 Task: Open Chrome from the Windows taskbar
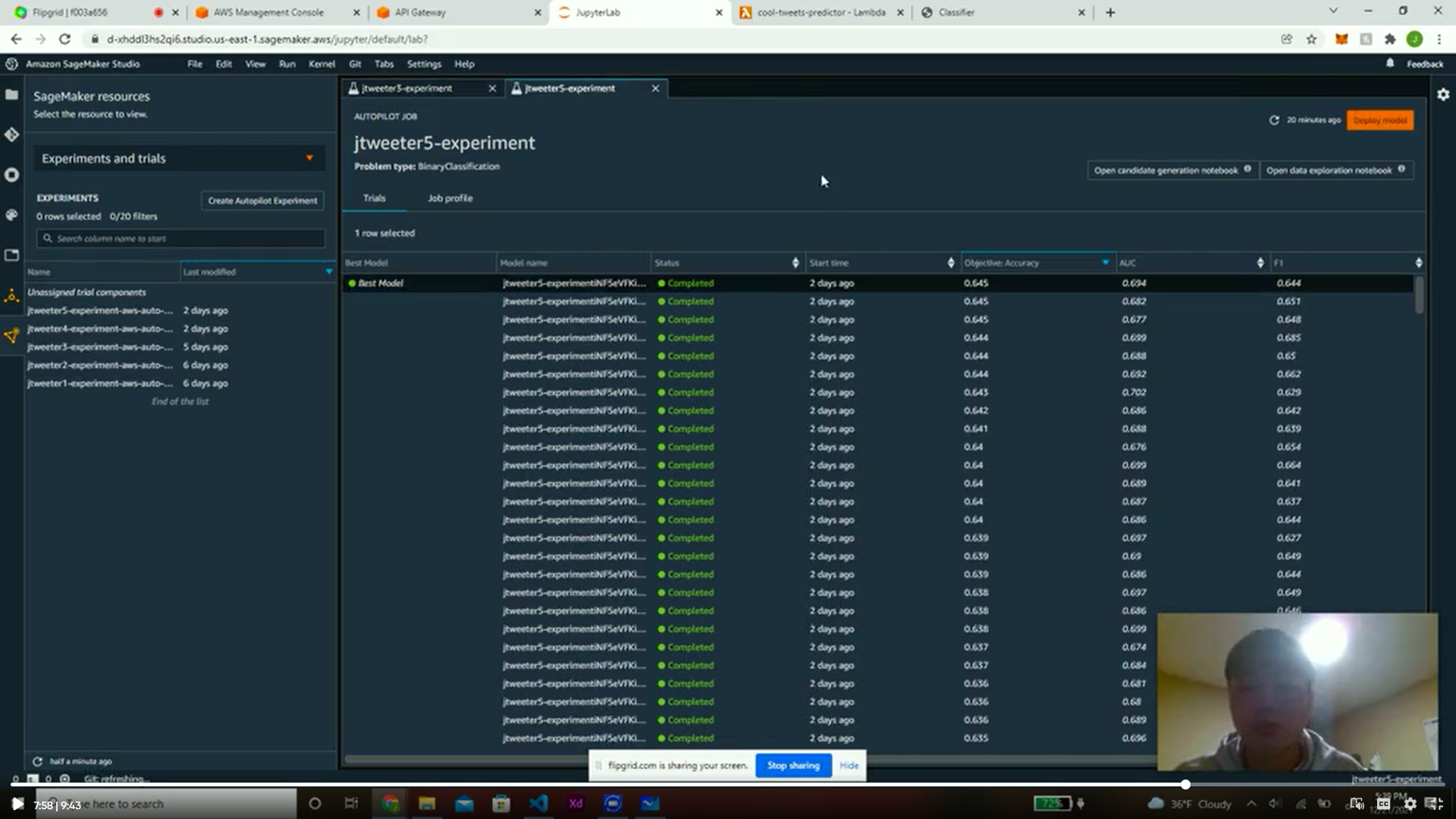[x=390, y=804]
